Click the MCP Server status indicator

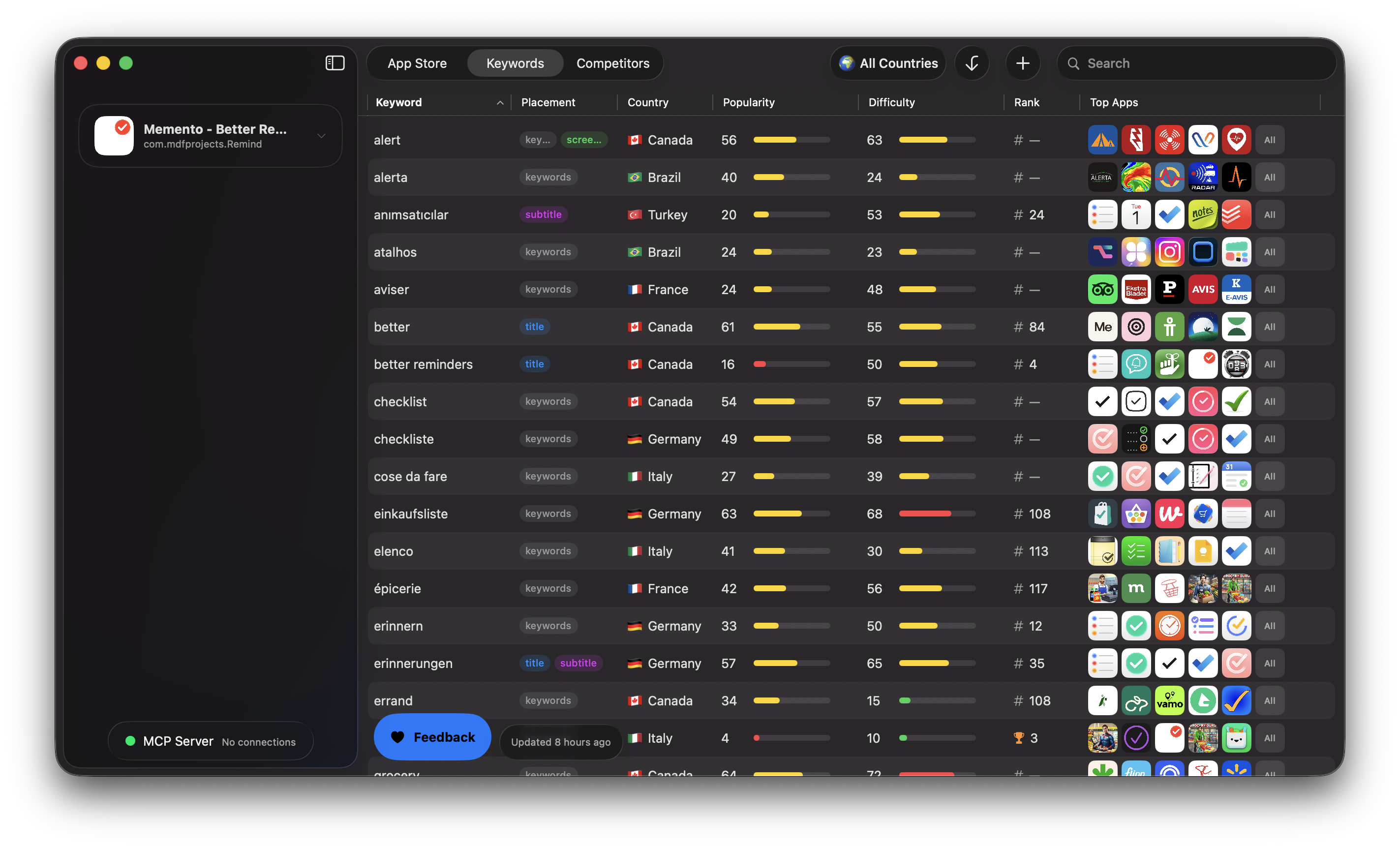coord(130,741)
